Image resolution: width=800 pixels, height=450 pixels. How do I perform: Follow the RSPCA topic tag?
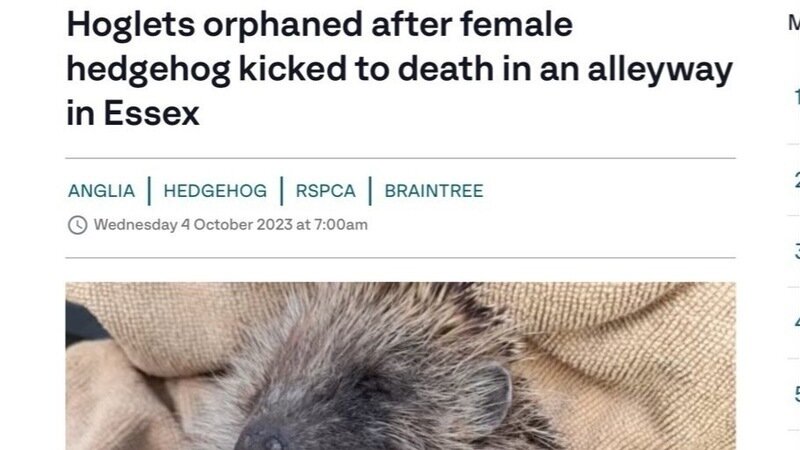[x=326, y=191]
